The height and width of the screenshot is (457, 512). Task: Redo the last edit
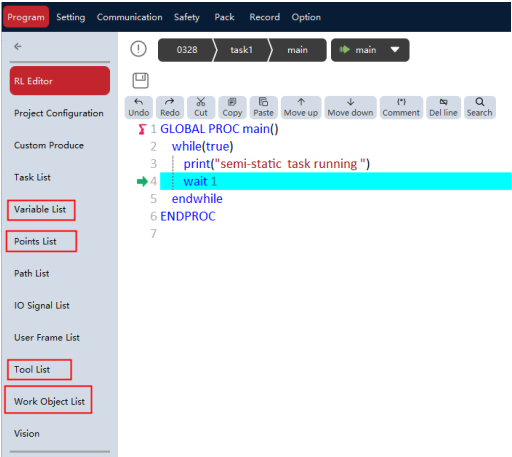click(170, 107)
